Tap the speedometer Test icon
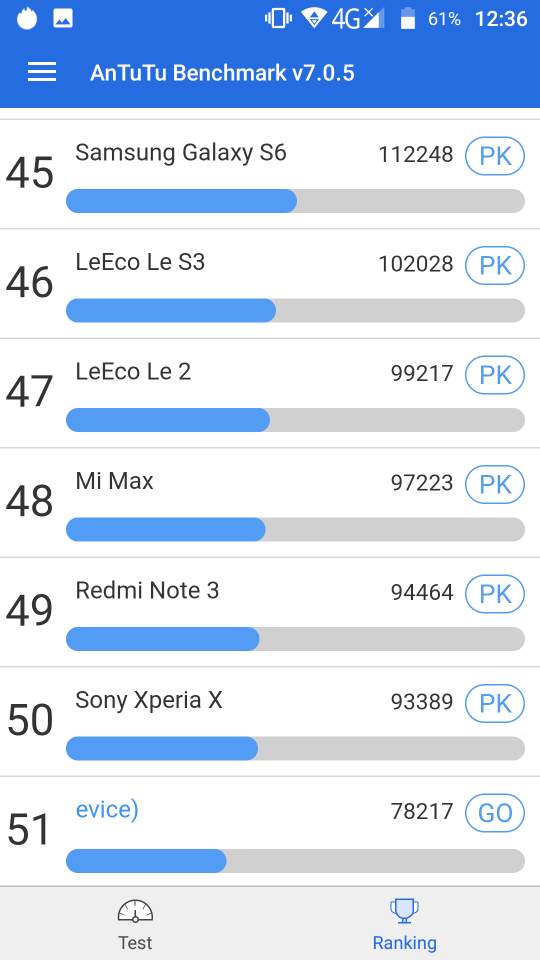The height and width of the screenshot is (960, 540). 135,910
